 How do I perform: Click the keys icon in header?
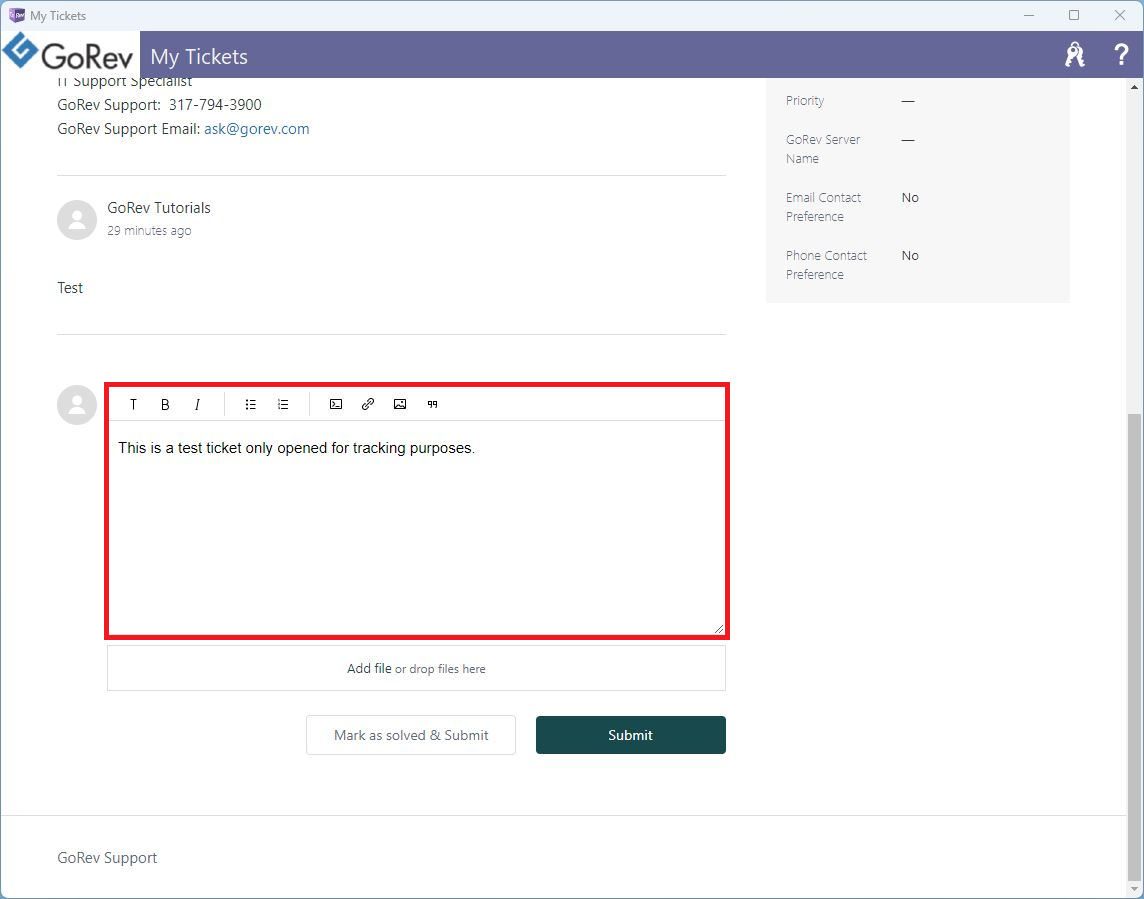1075,55
